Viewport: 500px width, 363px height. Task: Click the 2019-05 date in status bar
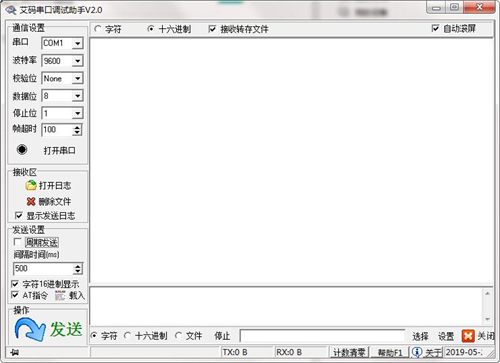point(464,352)
